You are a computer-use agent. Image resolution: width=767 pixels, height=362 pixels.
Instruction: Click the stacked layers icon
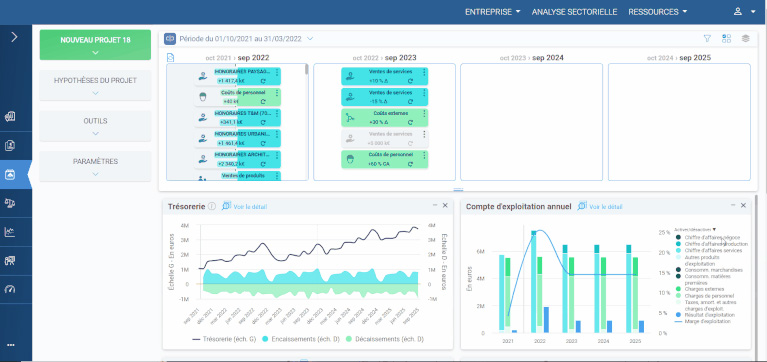pos(745,38)
